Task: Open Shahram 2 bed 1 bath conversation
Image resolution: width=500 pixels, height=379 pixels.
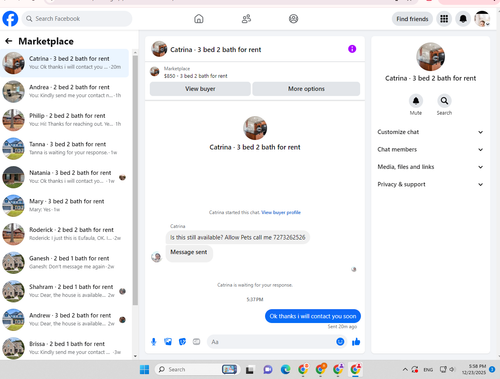Action: pyautogui.click(x=65, y=291)
